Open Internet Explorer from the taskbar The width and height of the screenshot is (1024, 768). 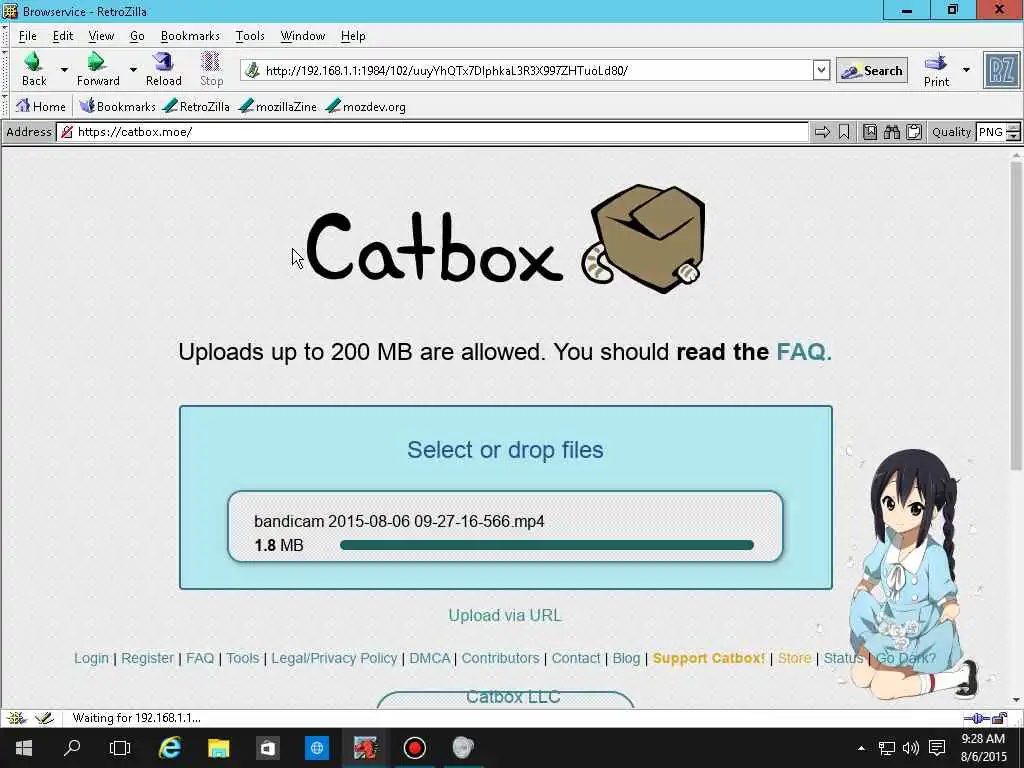tap(170, 748)
